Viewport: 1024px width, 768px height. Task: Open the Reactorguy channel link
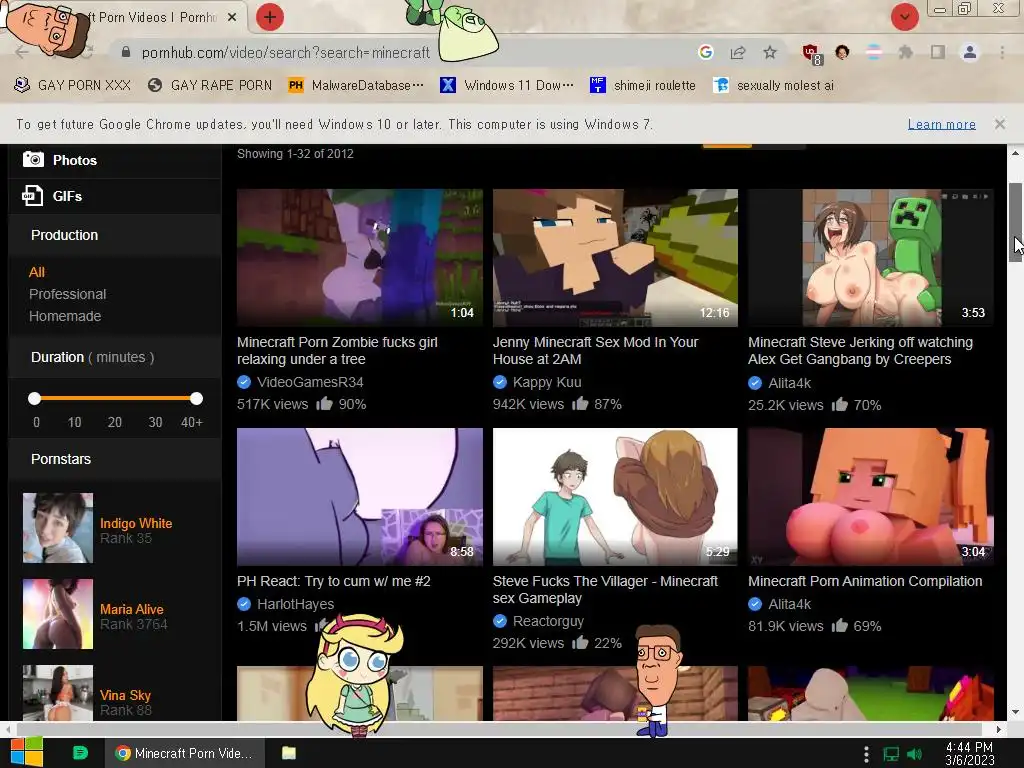point(548,621)
